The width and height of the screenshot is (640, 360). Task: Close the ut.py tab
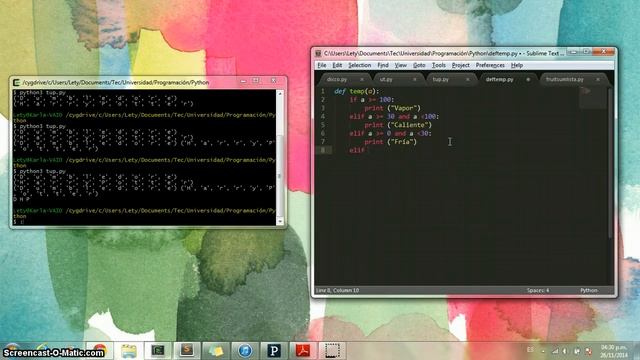(415, 80)
